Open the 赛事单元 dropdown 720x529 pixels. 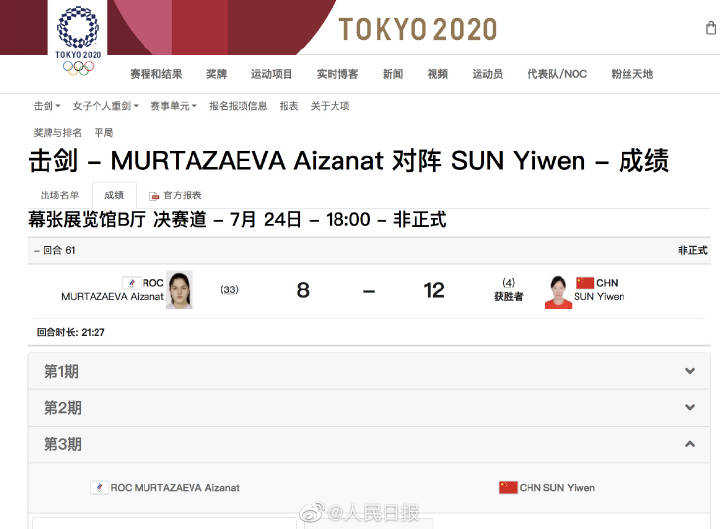tap(173, 106)
